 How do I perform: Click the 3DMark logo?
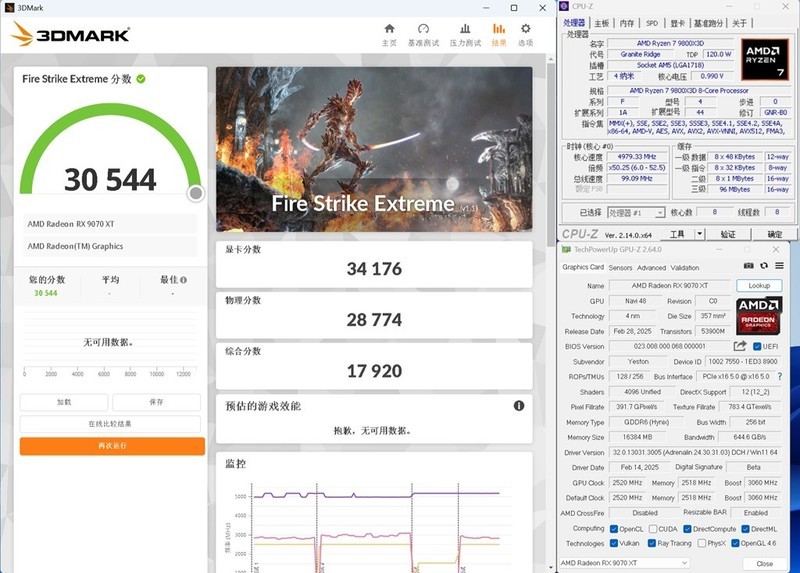70,34
